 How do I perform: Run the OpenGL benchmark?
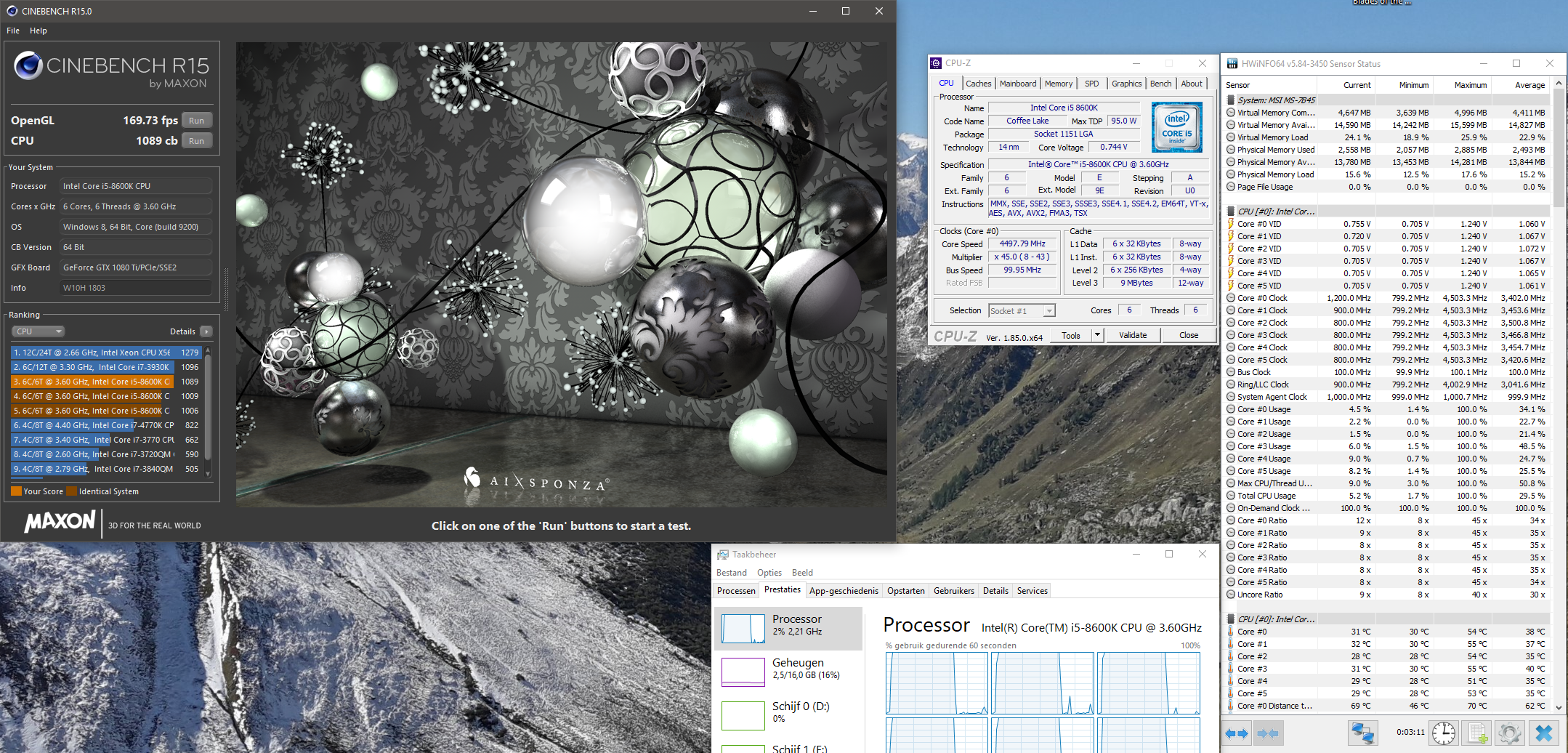(196, 121)
